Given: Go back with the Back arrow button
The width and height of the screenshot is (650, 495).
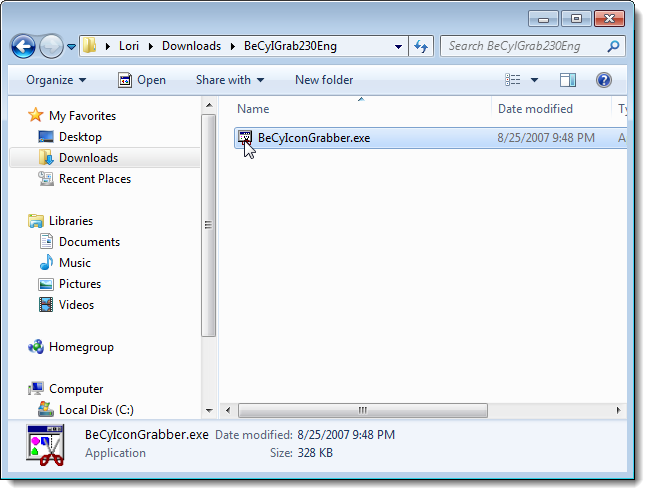Looking at the screenshot, I should click(x=23, y=46).
